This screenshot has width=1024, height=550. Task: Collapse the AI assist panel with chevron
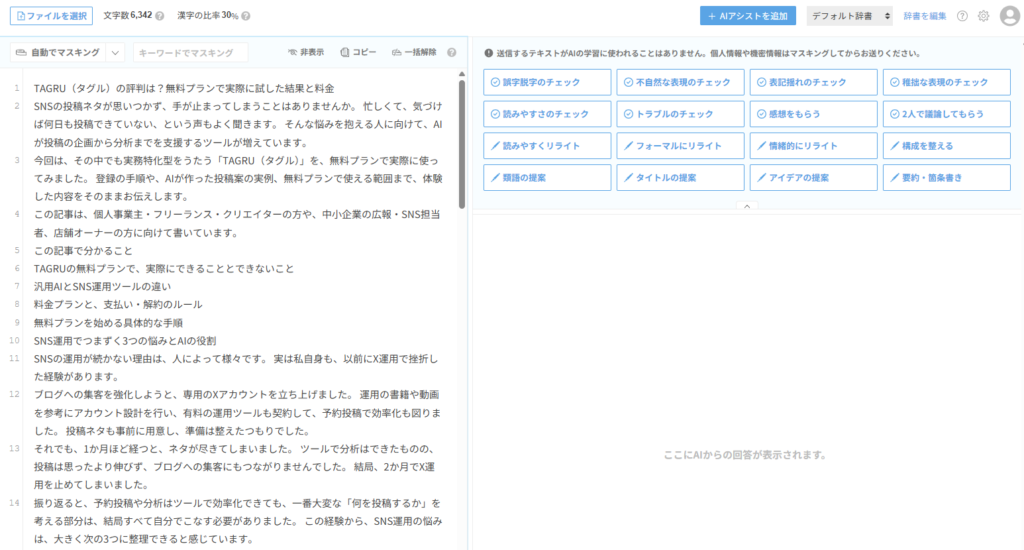(x=747, y=206)
